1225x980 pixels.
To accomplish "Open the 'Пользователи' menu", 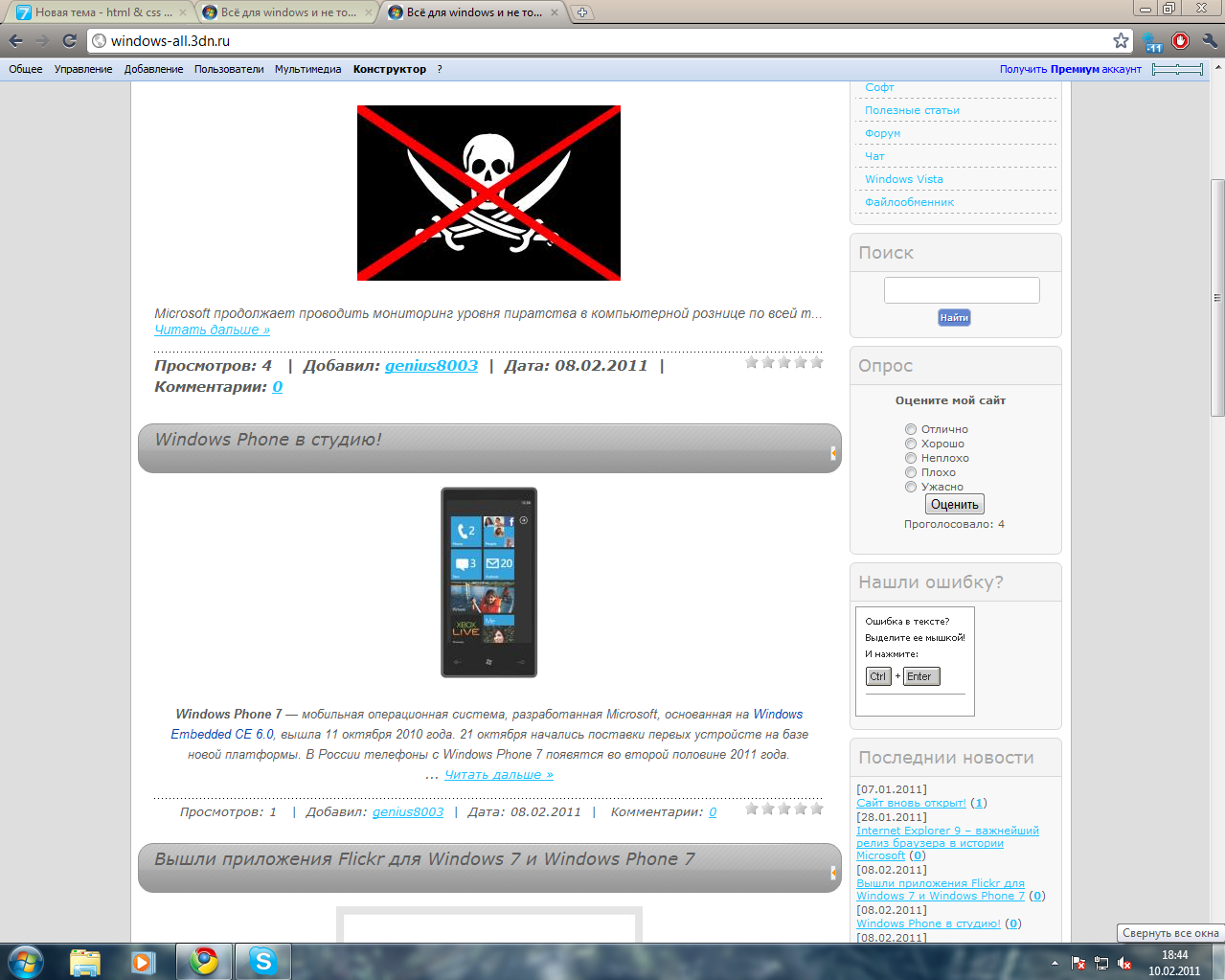I will [x=229, y=69].
